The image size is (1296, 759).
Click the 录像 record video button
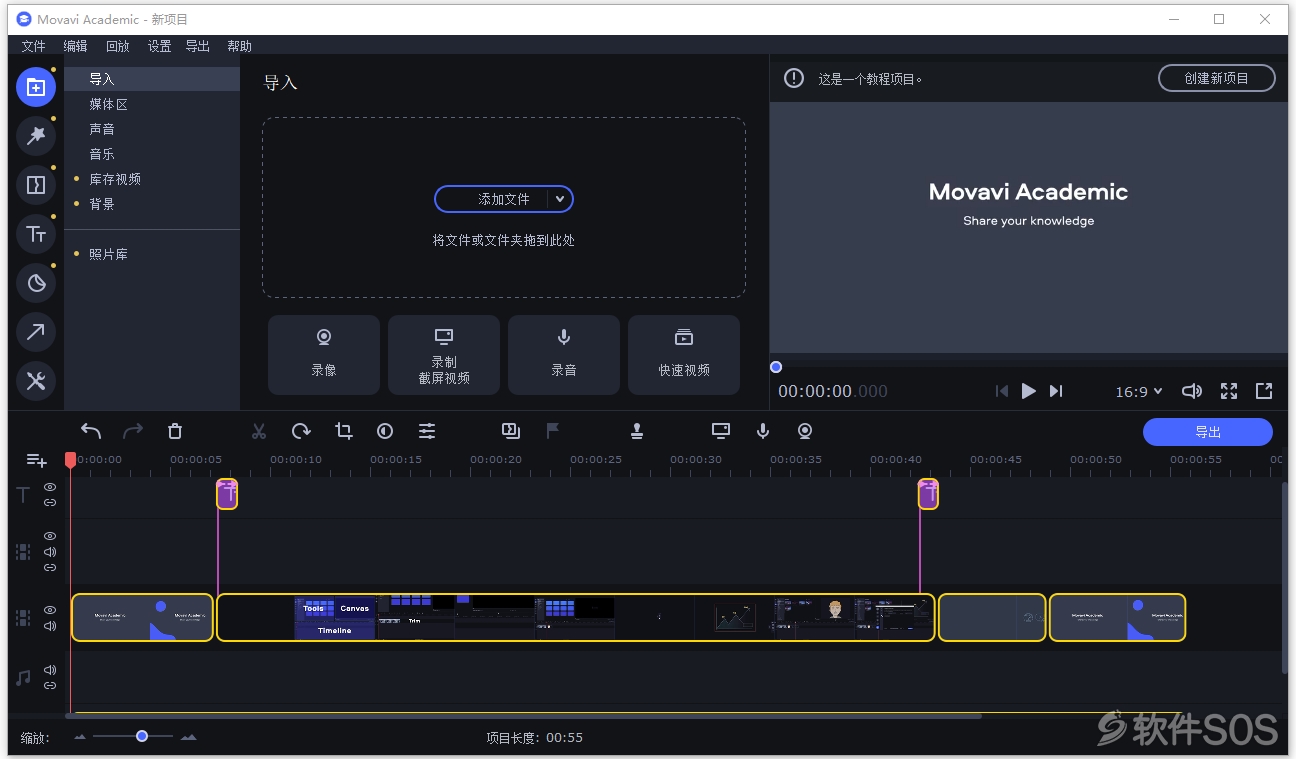pos(324,355)
